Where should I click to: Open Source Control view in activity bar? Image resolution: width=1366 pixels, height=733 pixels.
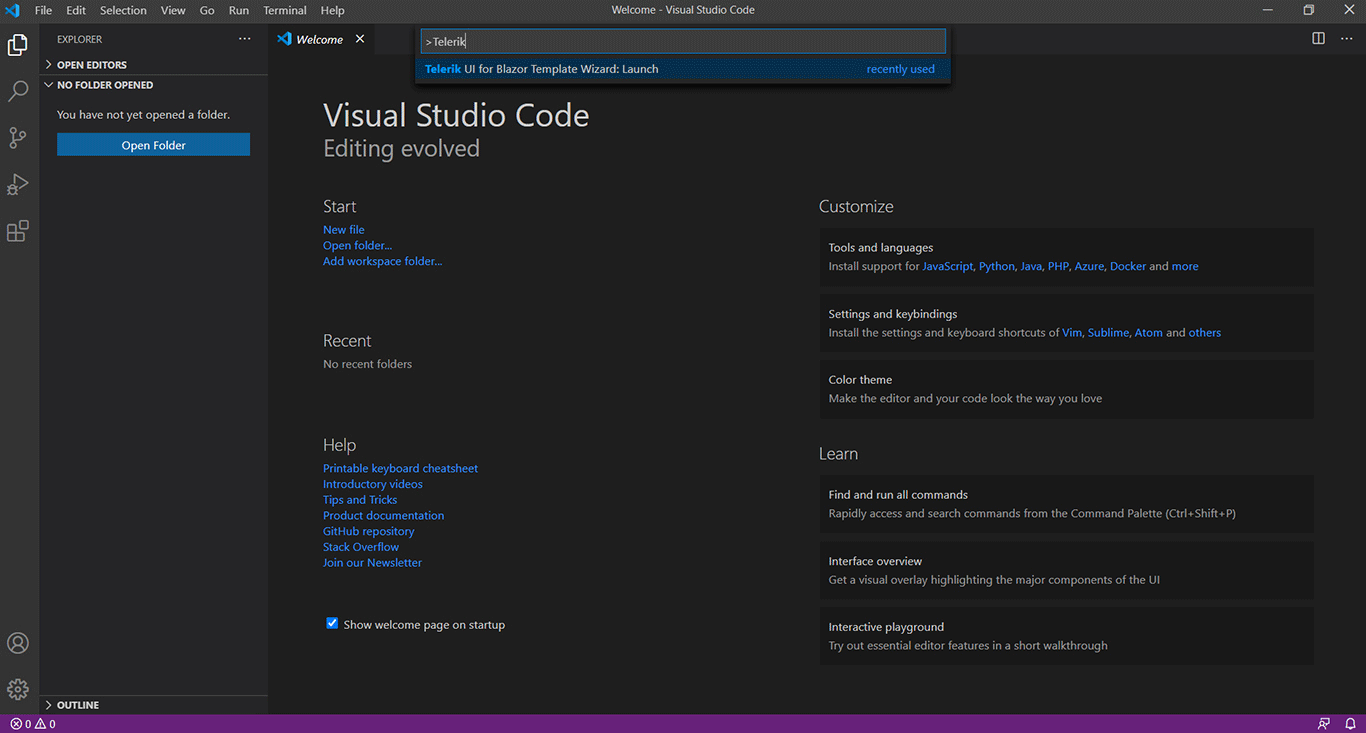(18, 138)
